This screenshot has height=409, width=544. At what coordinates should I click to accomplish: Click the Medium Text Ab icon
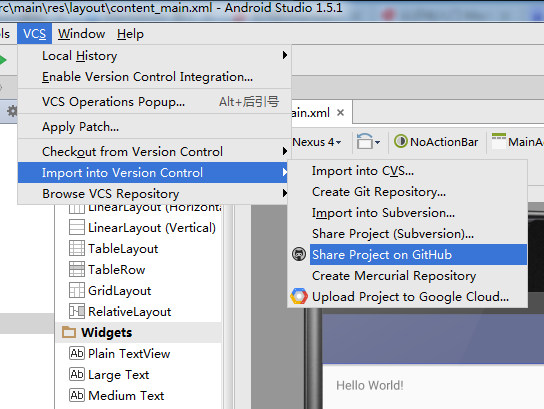coord(77,395)
